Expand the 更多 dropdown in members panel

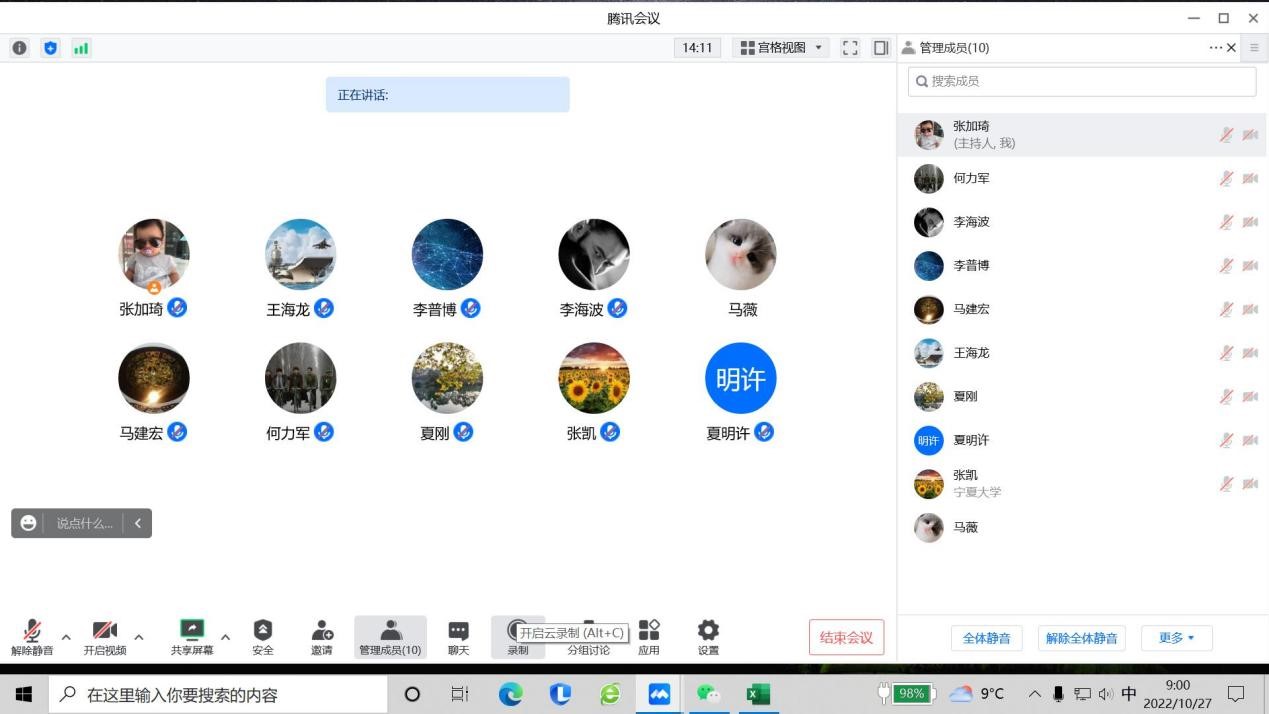coord(1176,638)
